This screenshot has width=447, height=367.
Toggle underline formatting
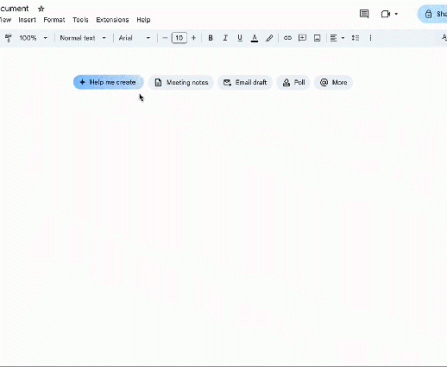(240, 38)
